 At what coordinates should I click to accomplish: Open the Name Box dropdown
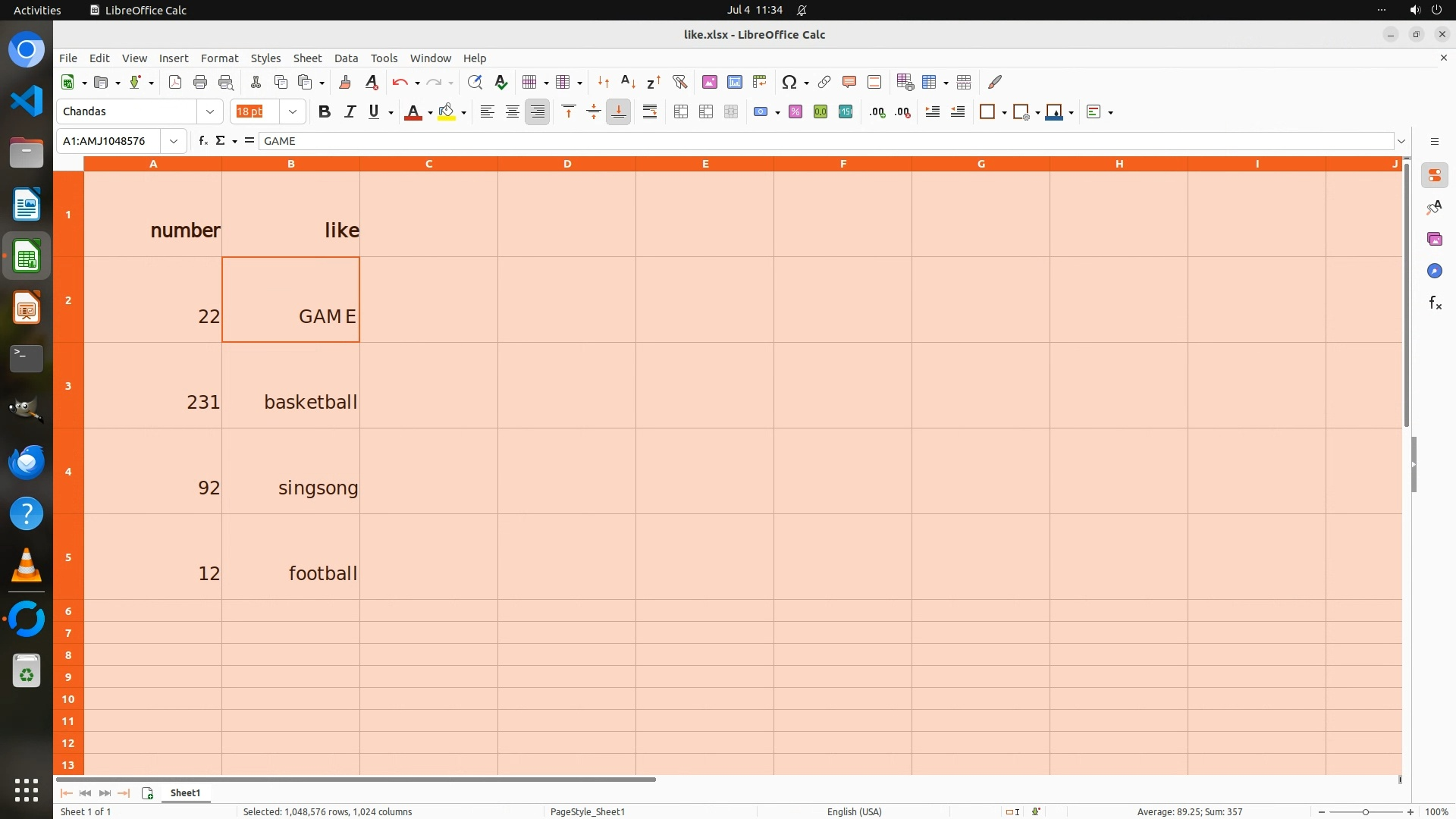click(x=174, y=141)
